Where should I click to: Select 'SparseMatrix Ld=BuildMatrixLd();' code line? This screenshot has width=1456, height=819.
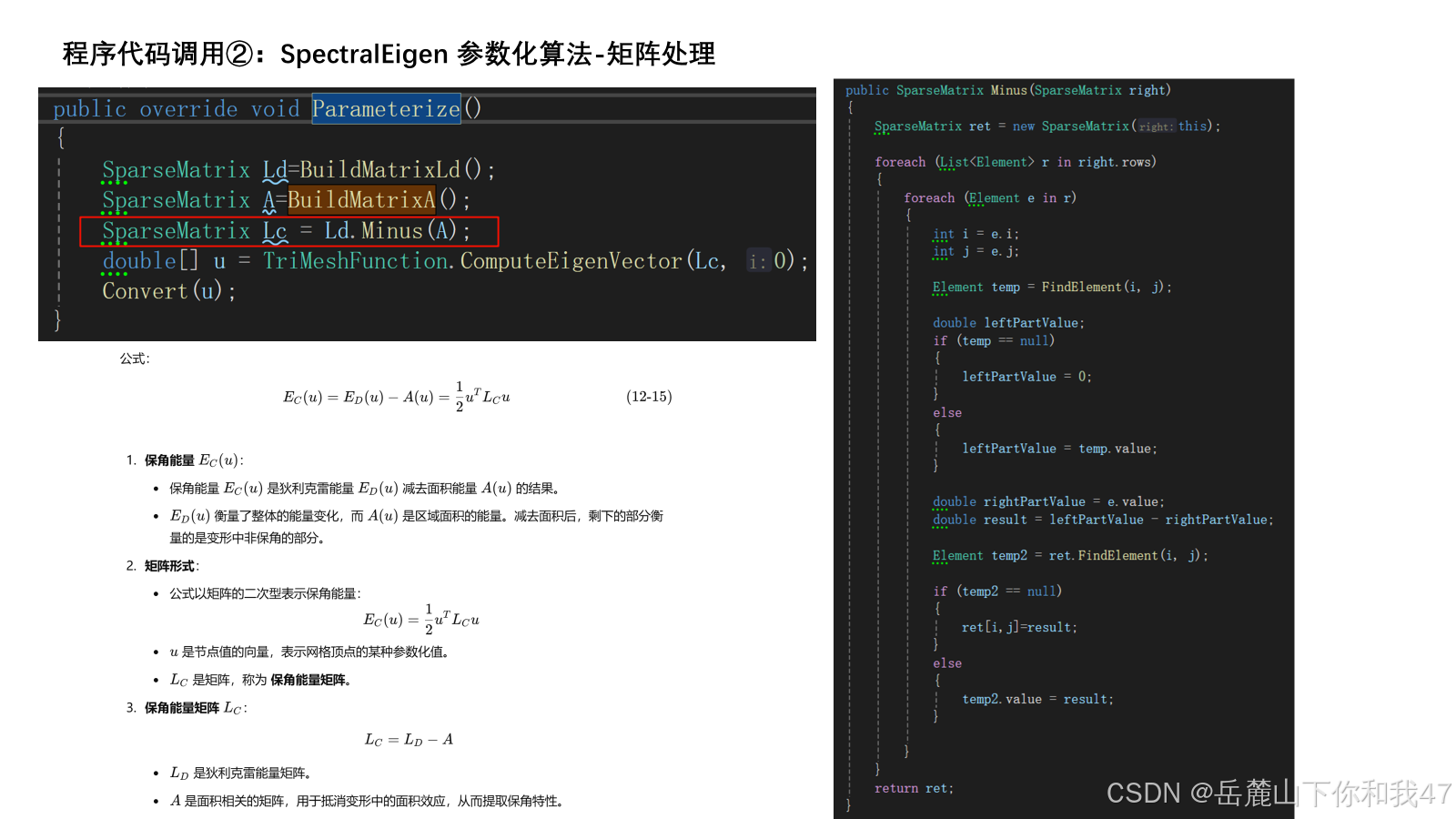[x=298, y=170]
